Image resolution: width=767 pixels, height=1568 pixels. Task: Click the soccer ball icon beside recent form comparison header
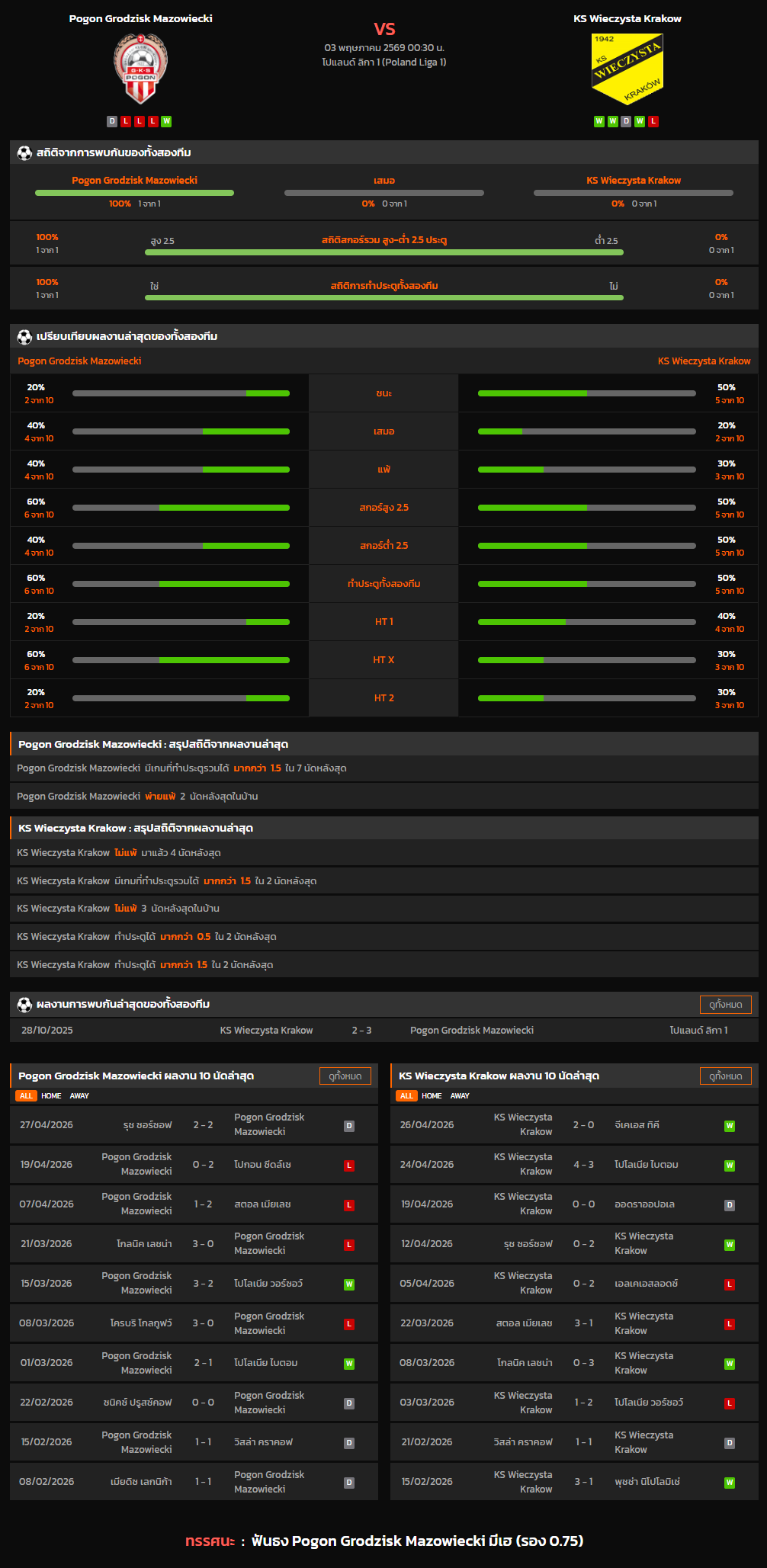(x=24, y=336)
